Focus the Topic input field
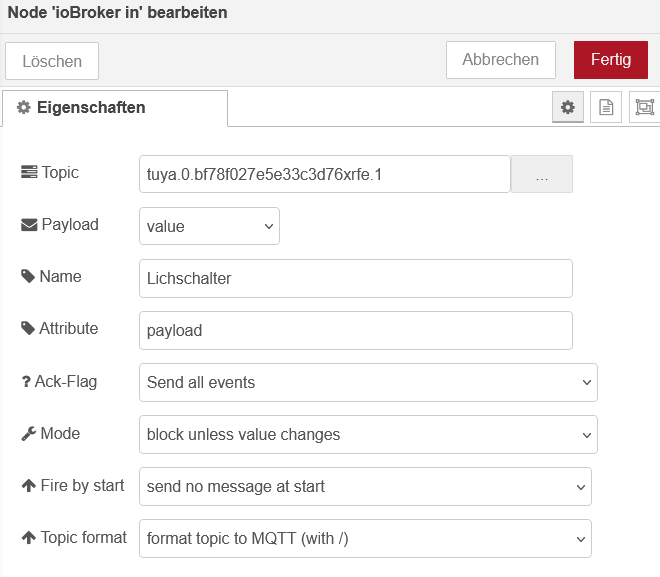Viewport: 660px width, 577px height. point(324,175)
